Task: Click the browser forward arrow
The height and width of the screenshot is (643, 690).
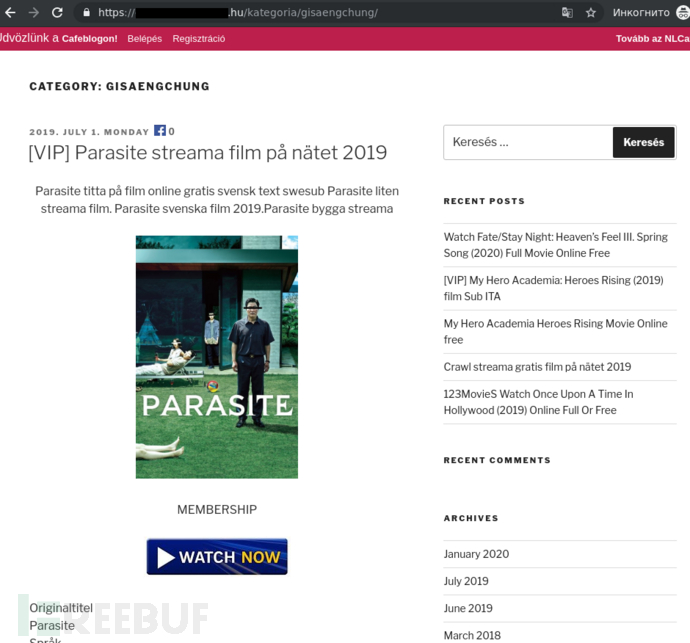Action: click(33, 12)
